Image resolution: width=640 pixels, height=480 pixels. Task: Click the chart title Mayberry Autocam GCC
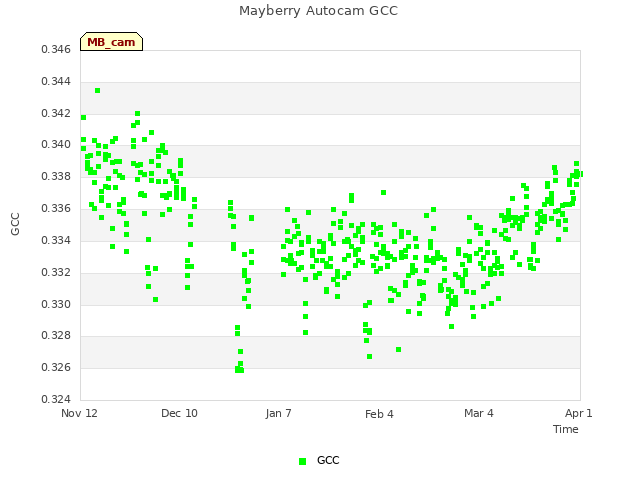click(x=318, y=11)
